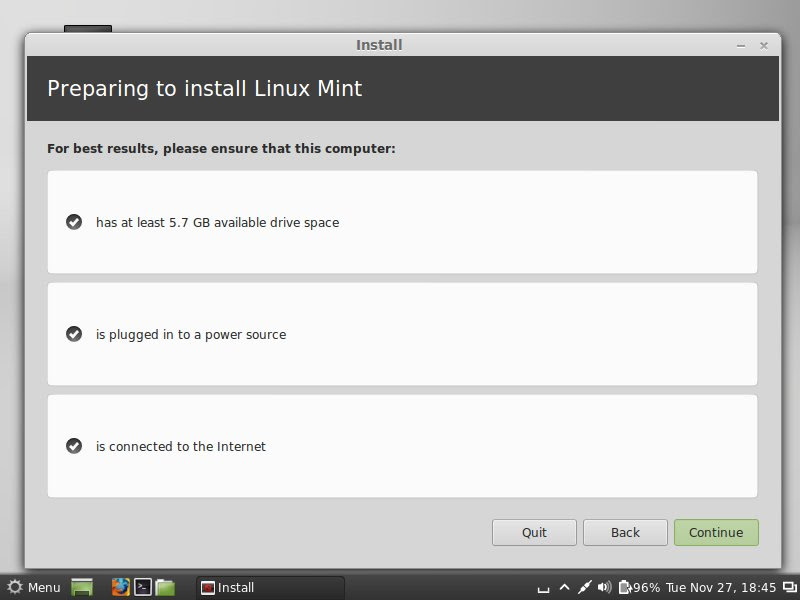Click text 'is plugged in to a power source'
The height and width of the screenshot is (600, 800).
(191, 335)
